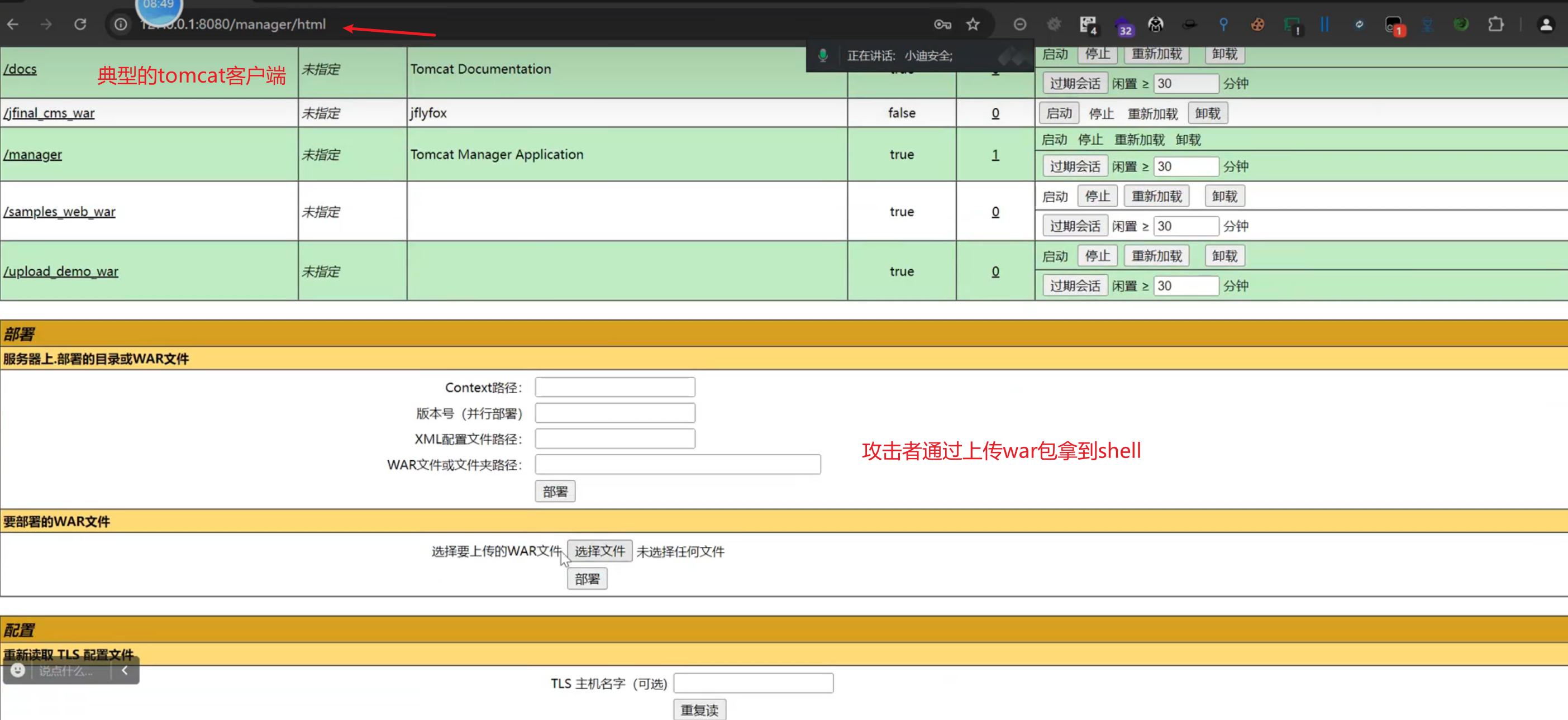Click 过期会话 button in /manager row
The width and height of the screenshot is (1568, 720).
point(1074,166)
